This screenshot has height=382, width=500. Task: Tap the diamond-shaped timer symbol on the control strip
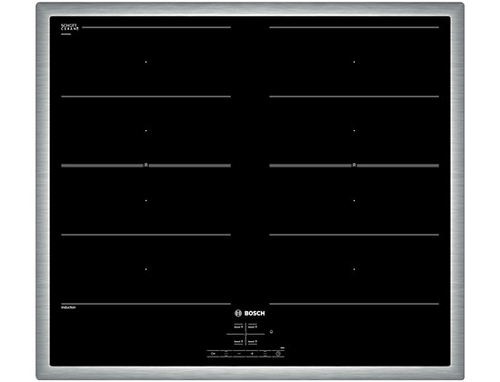coord(278,354)
